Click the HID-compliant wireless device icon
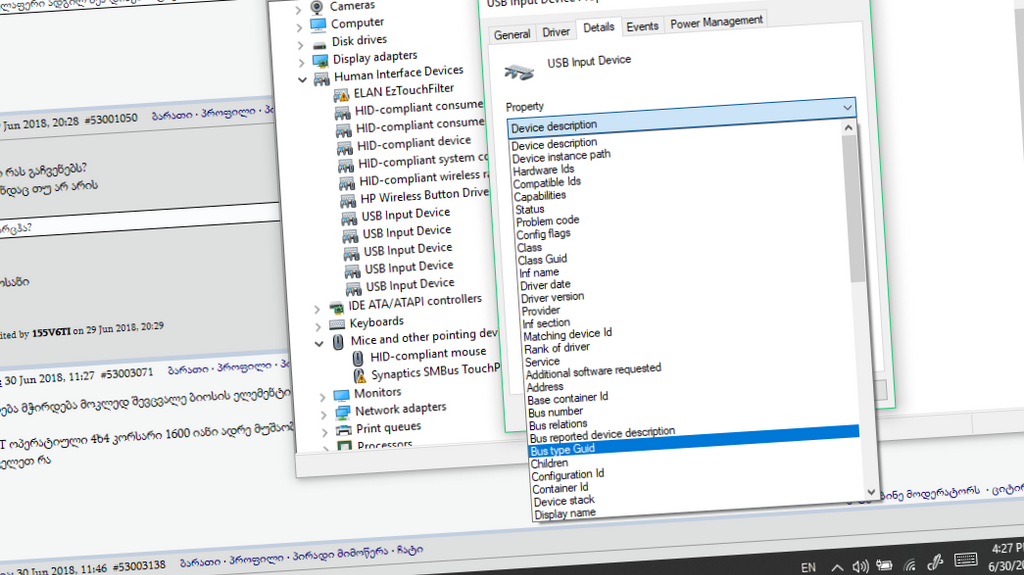Screen dimensions: 1024x575 [347, 182]
